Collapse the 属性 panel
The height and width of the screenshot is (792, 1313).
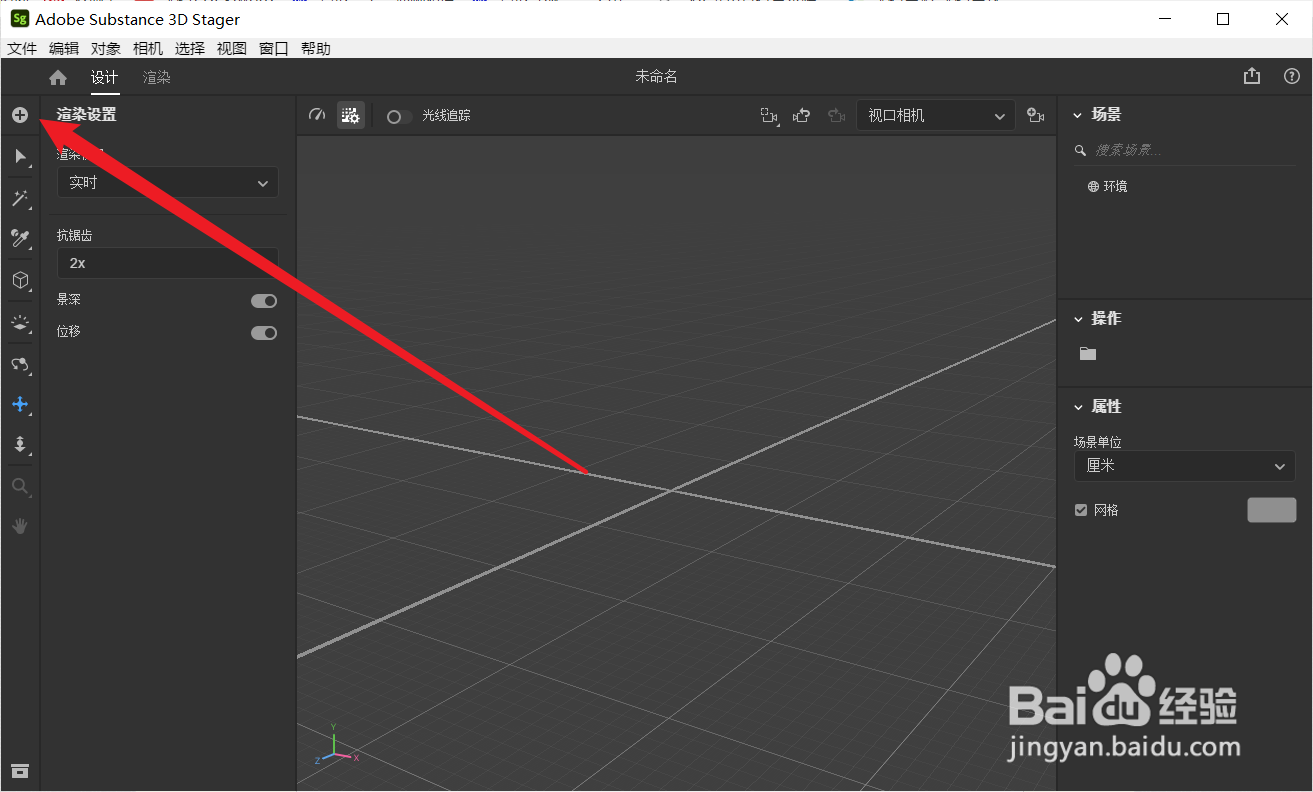click(x=1078, y=407)
